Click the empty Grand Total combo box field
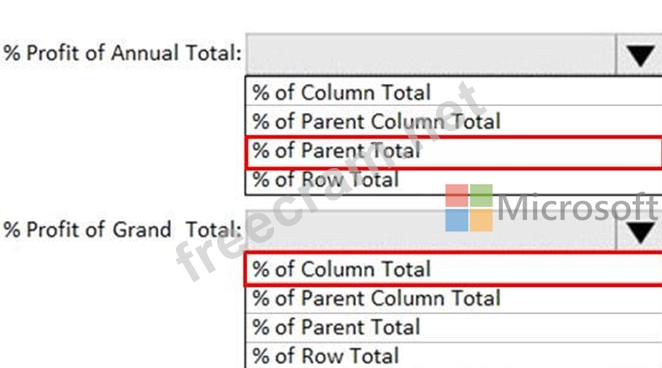 click(x=431, y=231)
